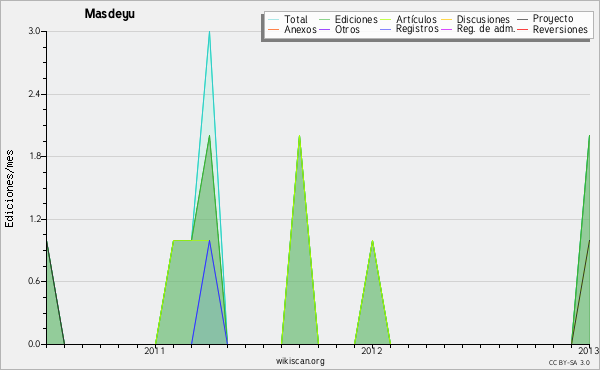Screen dimensions: 600x370
Task: Click the cyan Total legend color line
Action: [274, 19]
